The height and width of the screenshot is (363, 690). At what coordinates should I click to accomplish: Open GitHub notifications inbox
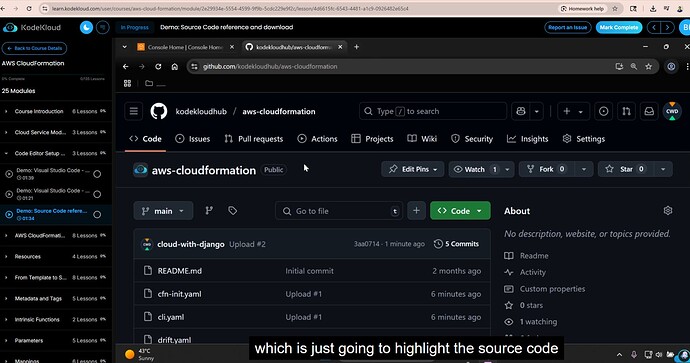[x=649, y=111]
